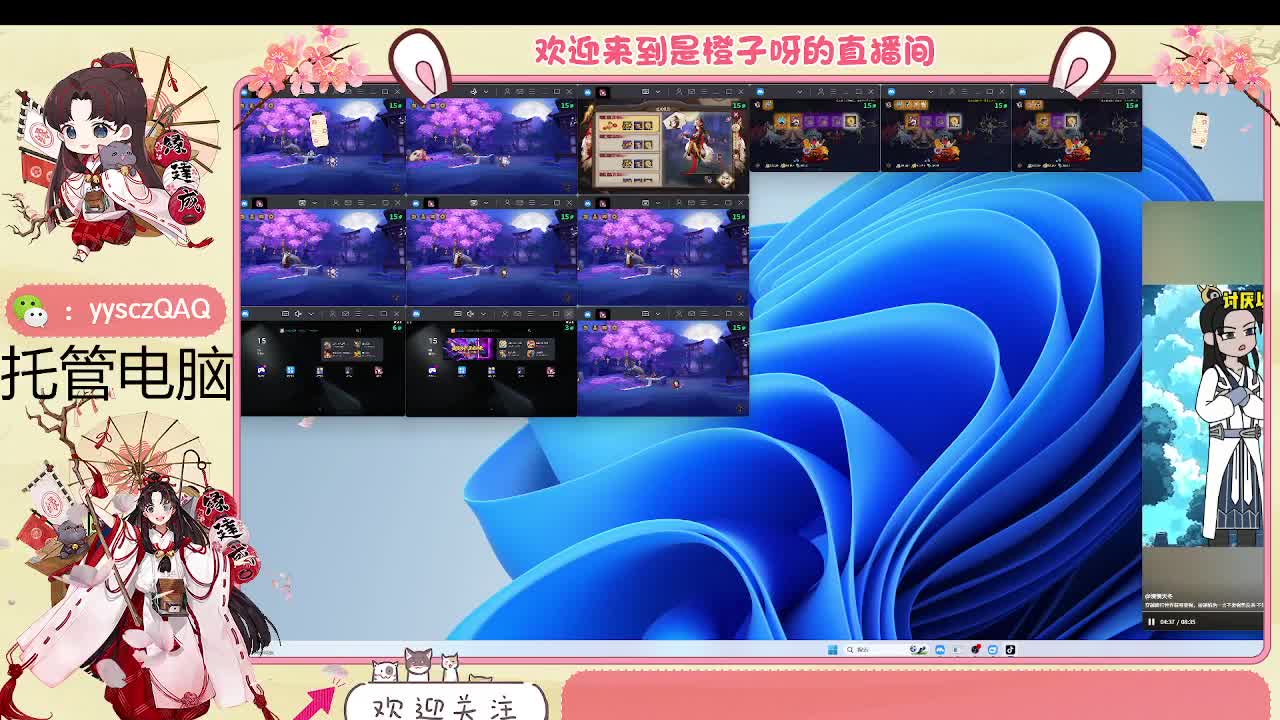The width and height of the screenshot is (1280, 720).
Task: Open the hamburger menu in the bottom-row first emulator window
Action: click(x=358, y=313)
